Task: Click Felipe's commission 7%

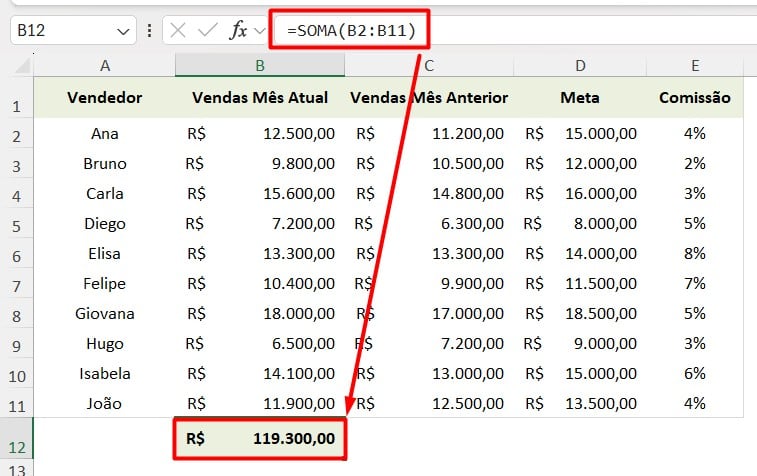Action: pos(695,283)
